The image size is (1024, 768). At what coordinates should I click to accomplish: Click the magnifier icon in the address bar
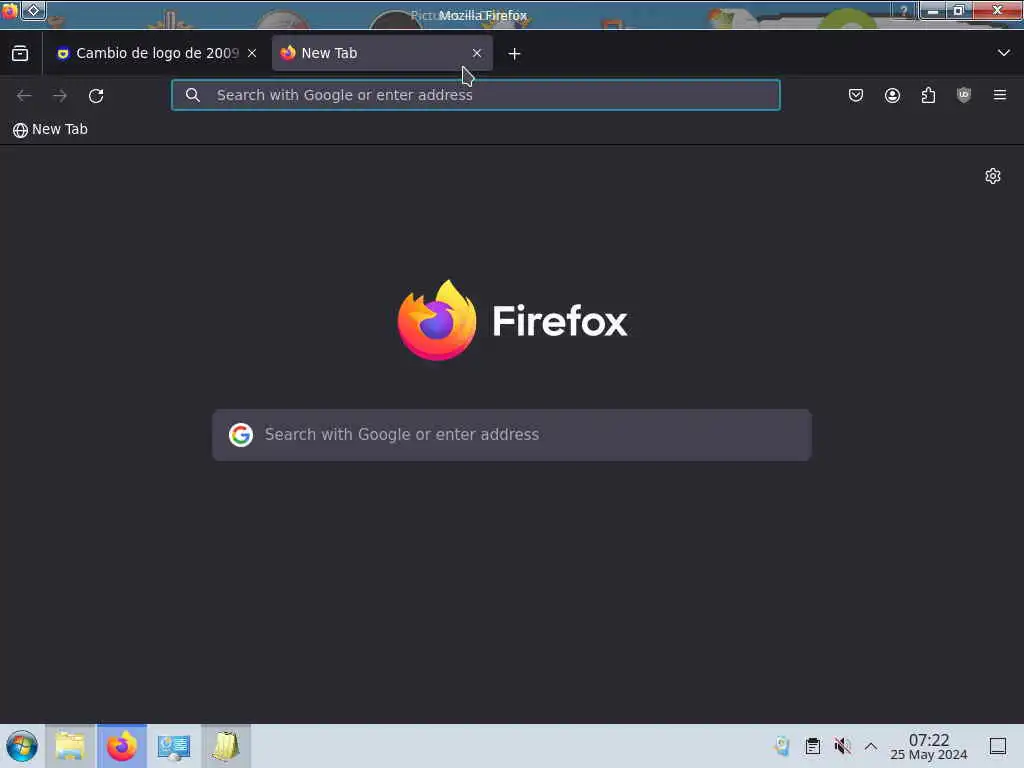point(193,95)
